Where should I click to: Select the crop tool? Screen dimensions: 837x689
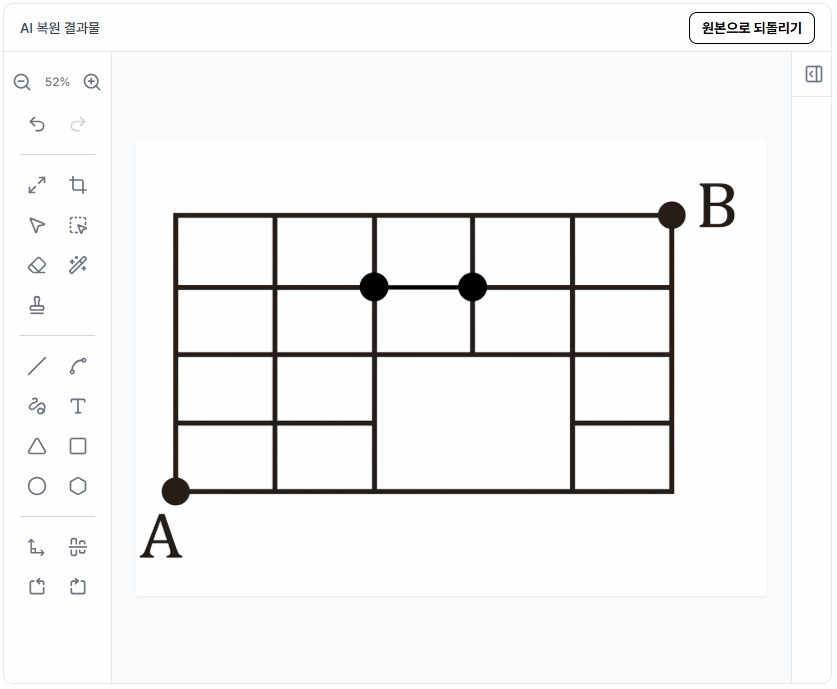78,185
